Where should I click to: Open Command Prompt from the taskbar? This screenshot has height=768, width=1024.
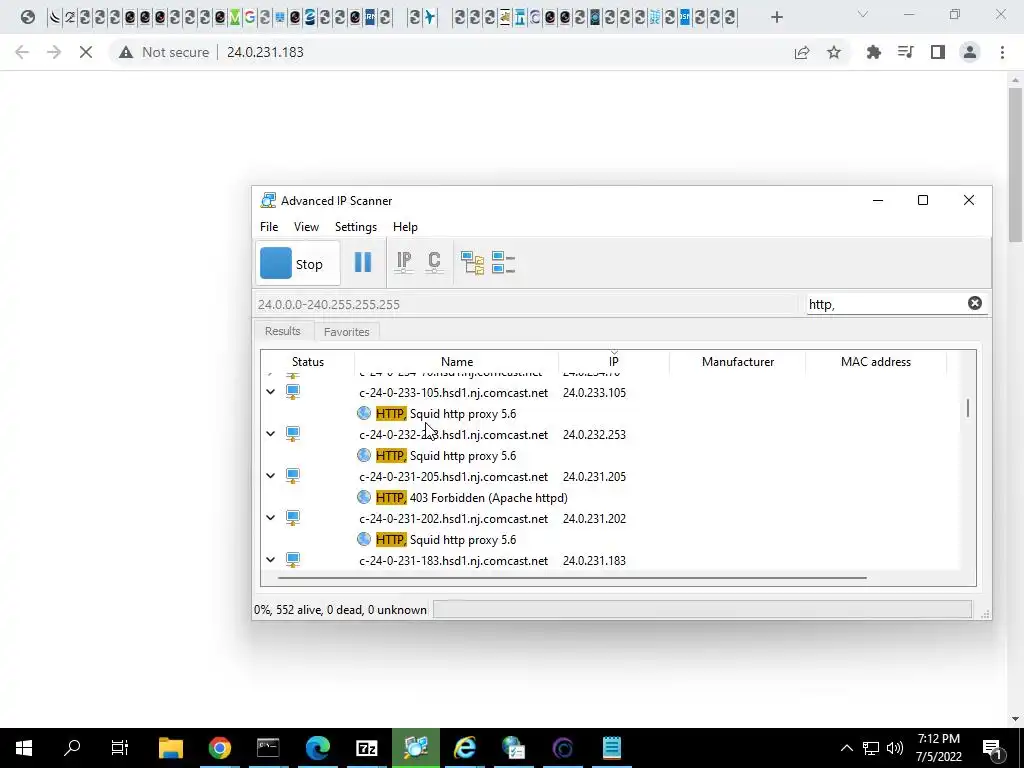[268, 748]
